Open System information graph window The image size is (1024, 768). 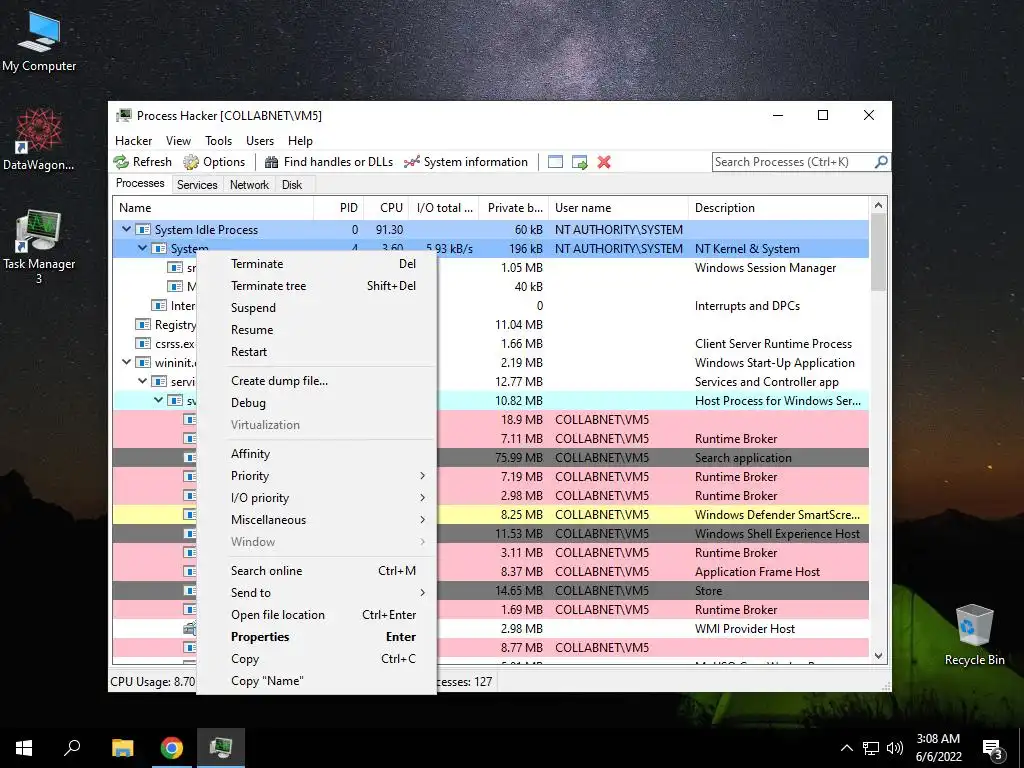tap(466, 162)
